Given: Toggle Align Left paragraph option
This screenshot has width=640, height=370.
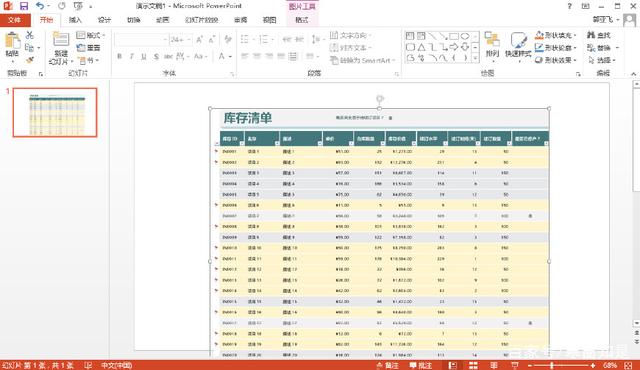Looking at the screenshot, I should 244,56.
